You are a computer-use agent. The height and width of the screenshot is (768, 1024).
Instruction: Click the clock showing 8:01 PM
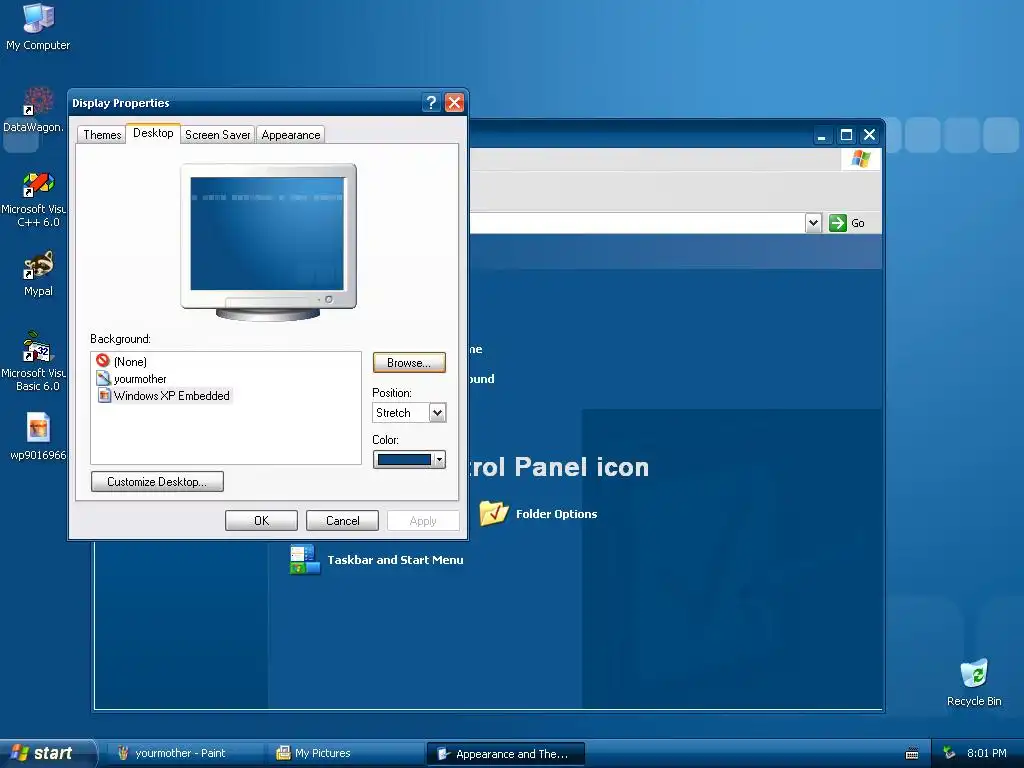[x=986, y=753]
